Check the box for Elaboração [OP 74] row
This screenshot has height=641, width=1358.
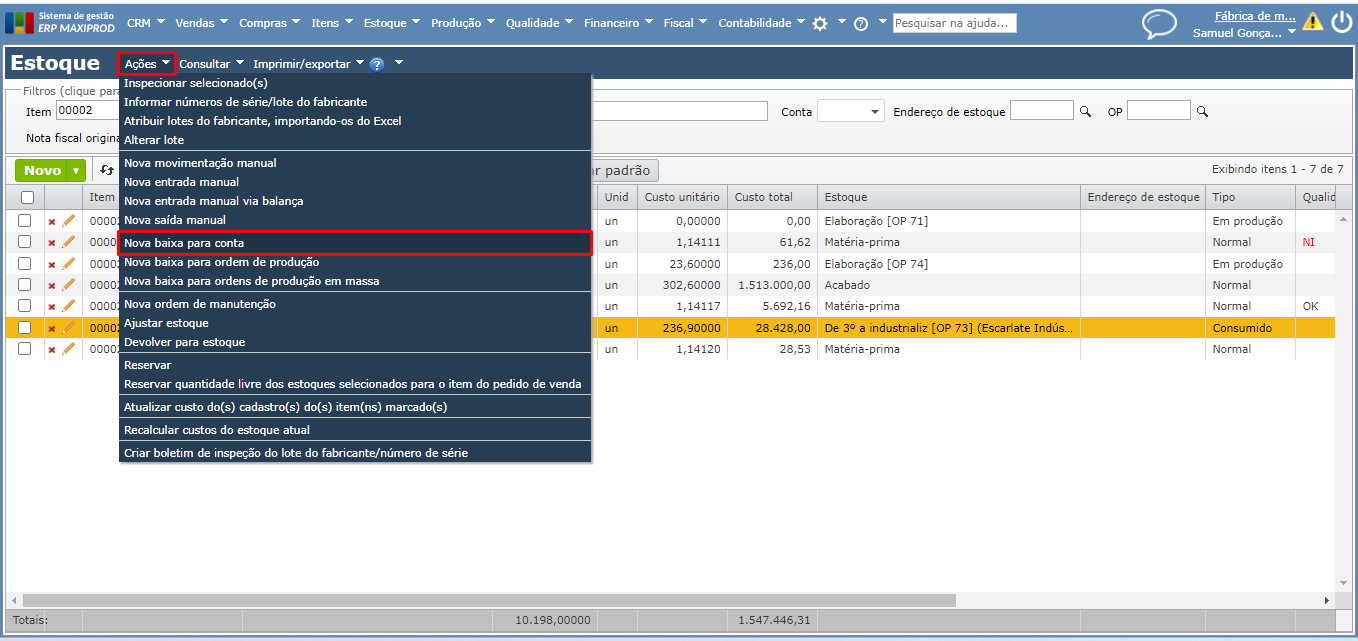point(25,264)
